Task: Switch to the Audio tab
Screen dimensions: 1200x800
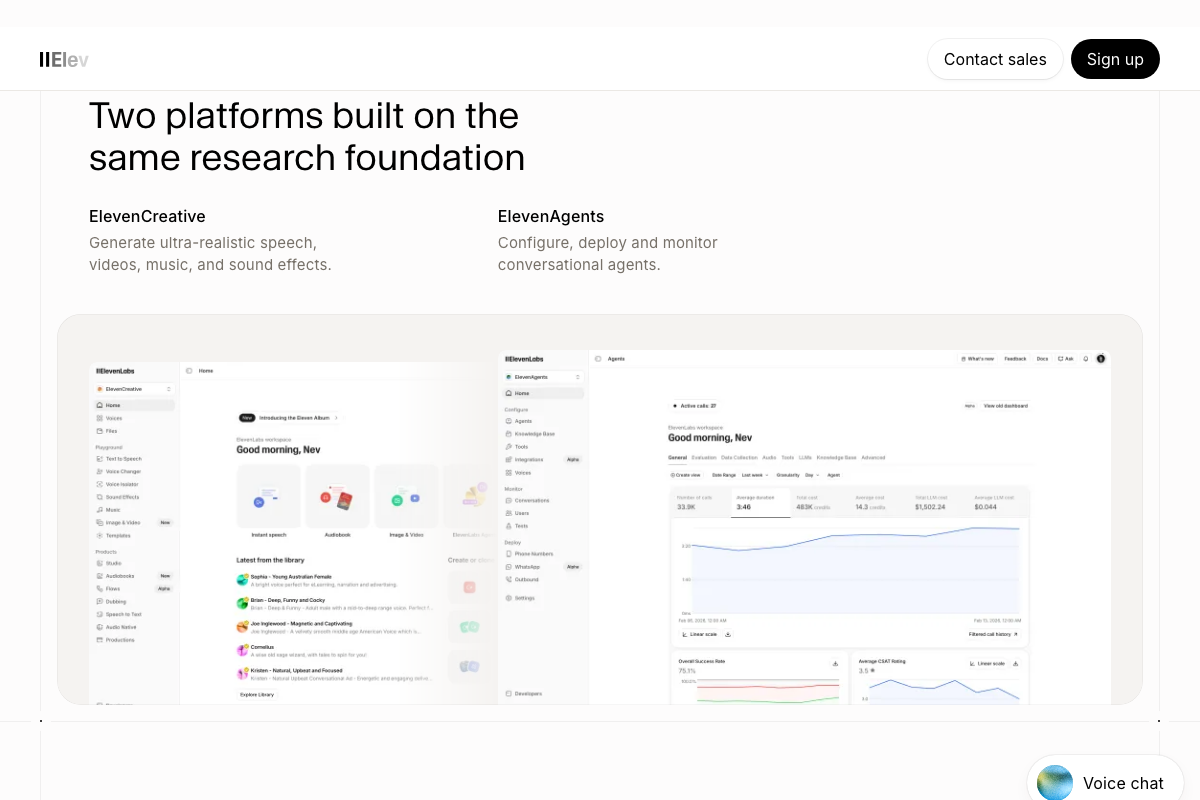Action: (769, 457)
